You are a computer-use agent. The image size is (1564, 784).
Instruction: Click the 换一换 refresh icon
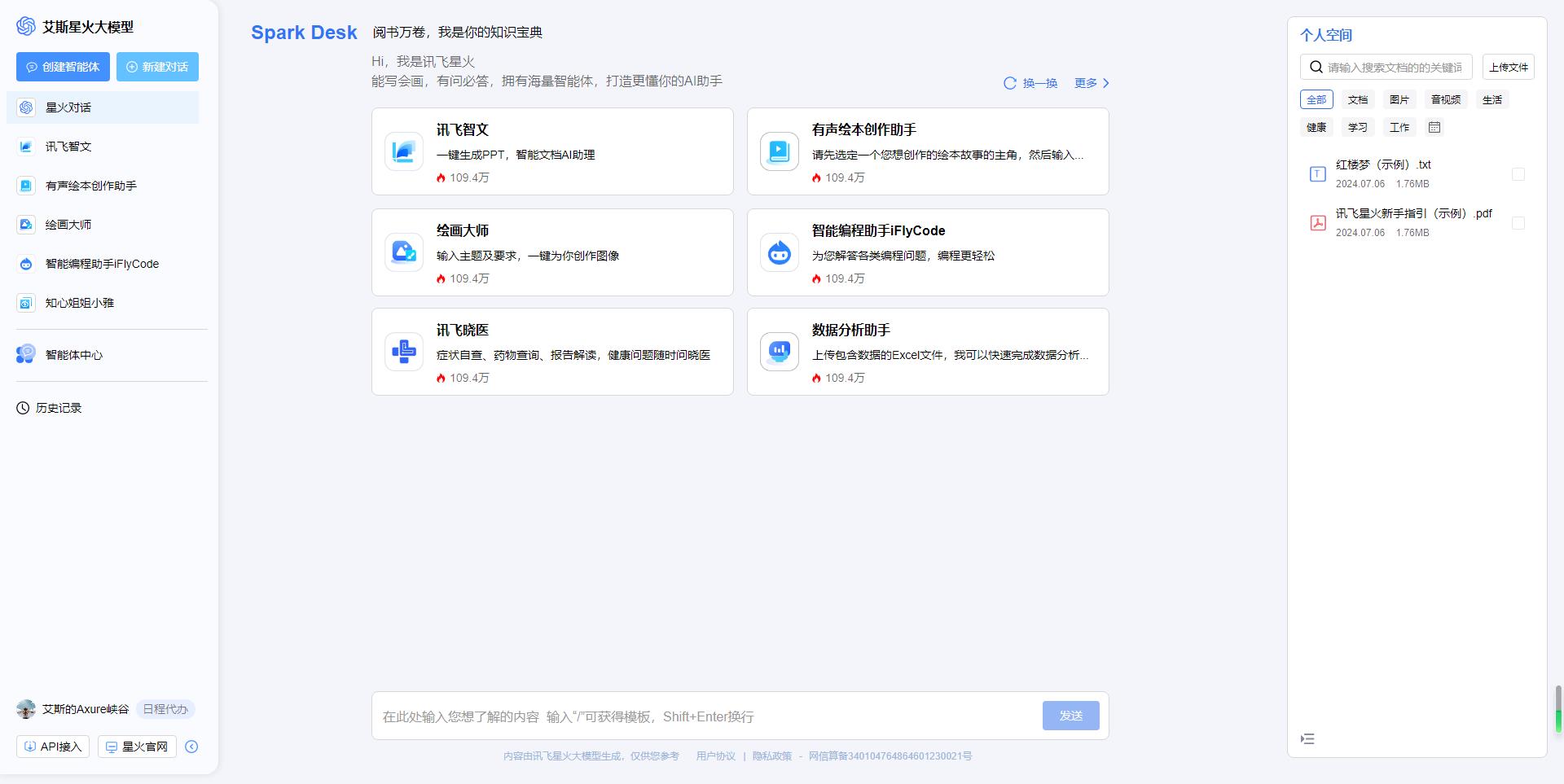tap(1010, 83)
